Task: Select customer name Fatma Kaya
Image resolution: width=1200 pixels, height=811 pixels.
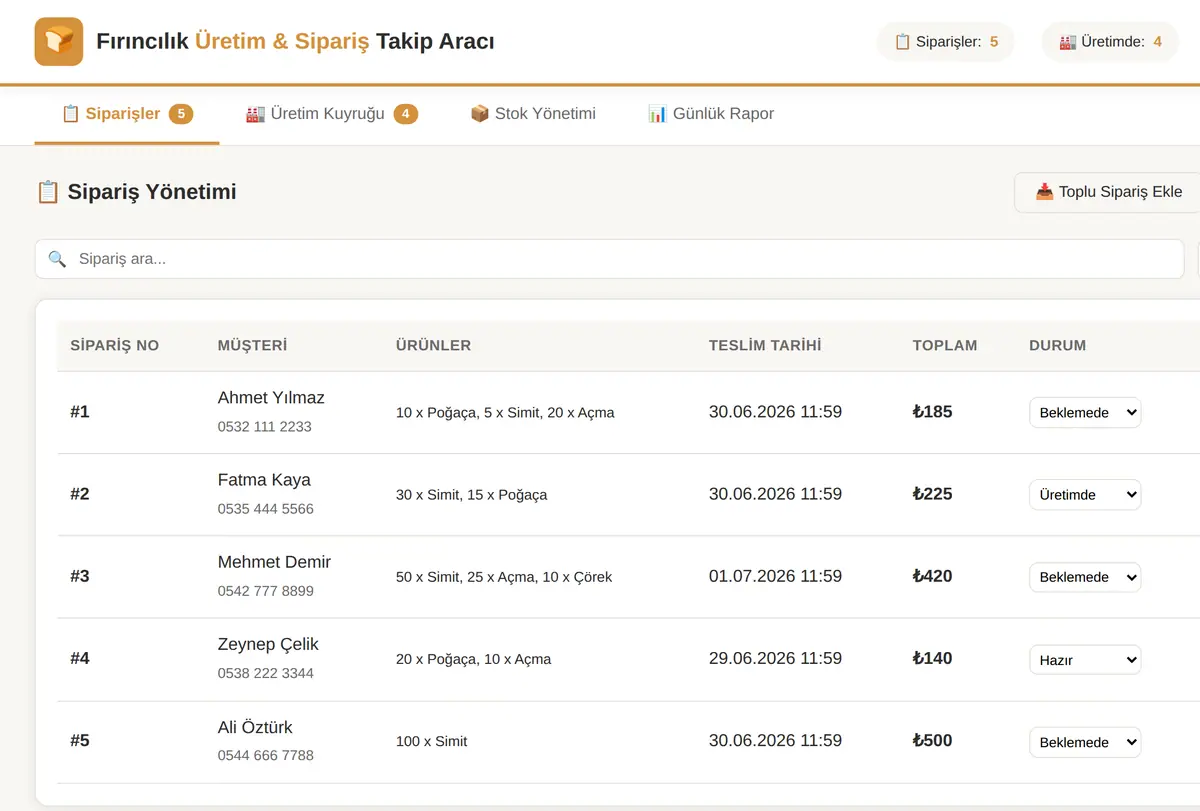Action: [x=264, y=480]
